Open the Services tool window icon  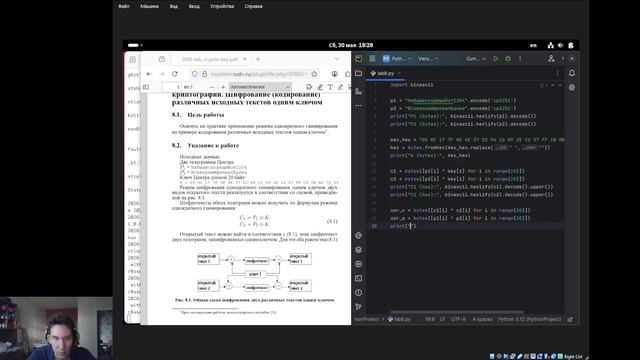358,264
